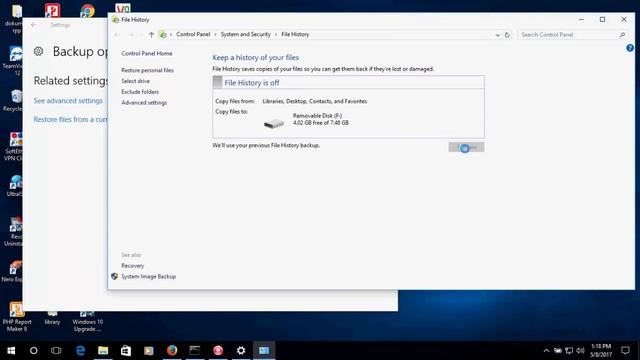The width and height of the screenshot is (640, 360).
Task: Click Restore files from a current backup link
Action: pyautogui.click(x=70, y=120)
